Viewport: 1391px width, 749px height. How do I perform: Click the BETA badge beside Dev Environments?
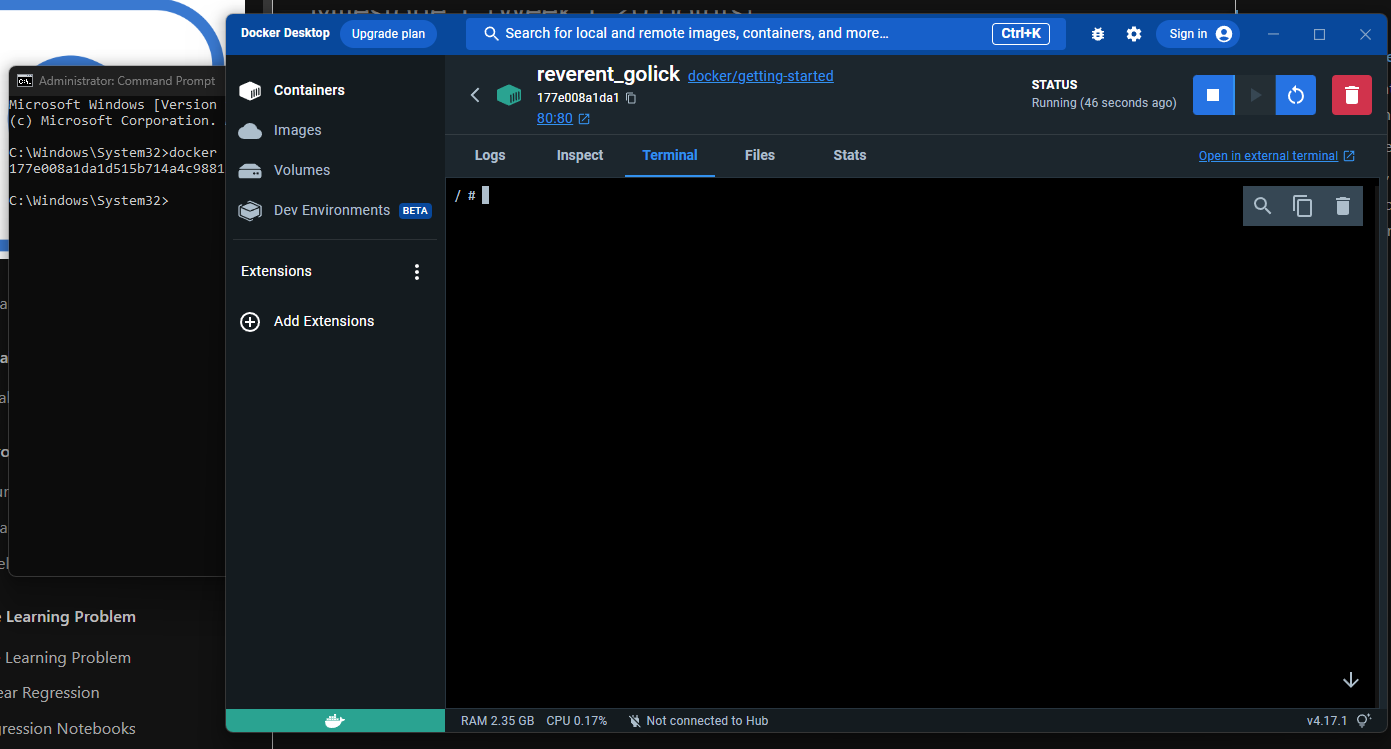(x=415, y=211)
